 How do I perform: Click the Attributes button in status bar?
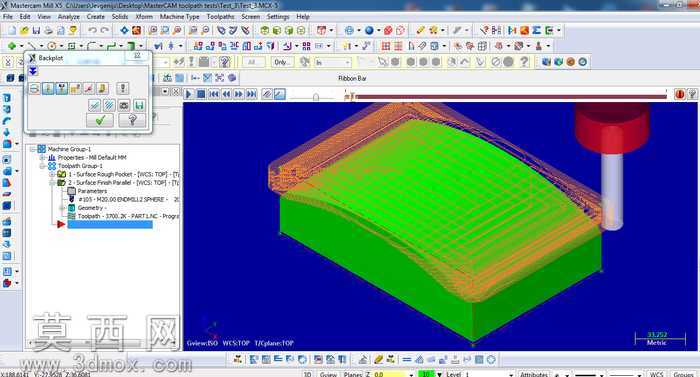(534, 374)
